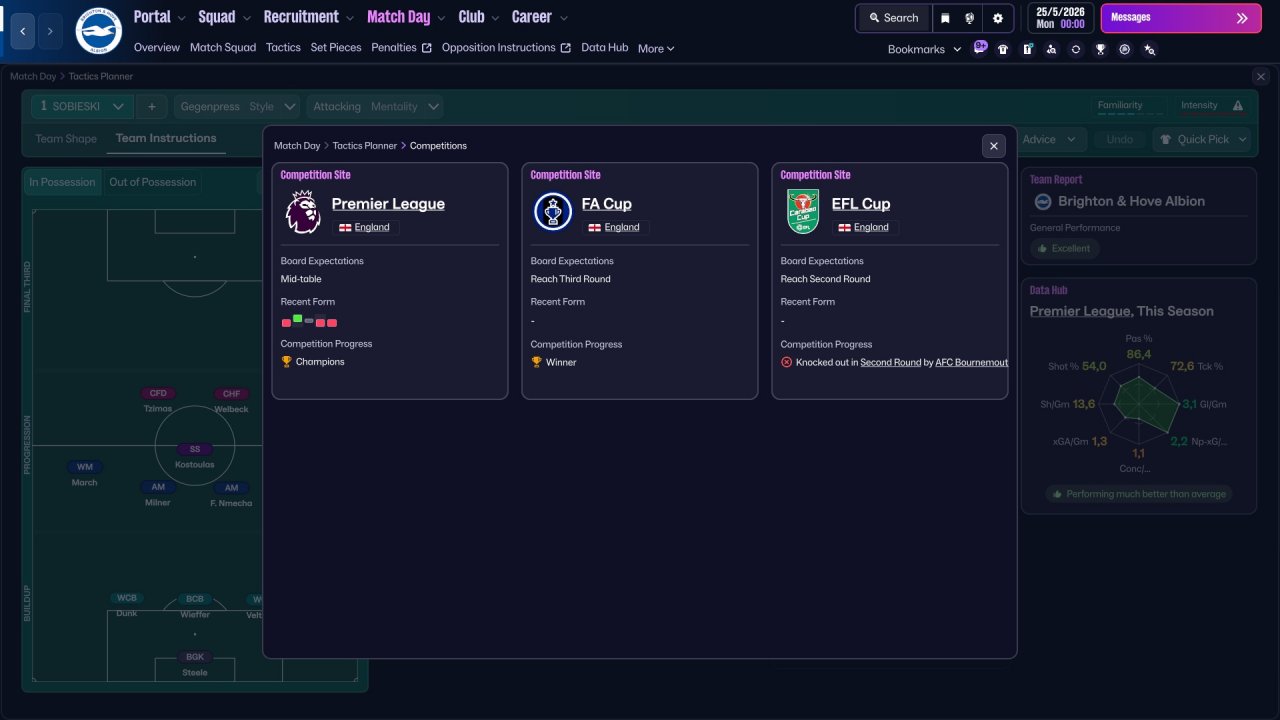Open the 9+ messages bookmark icon
This screenshot has height=720, width=1280.
[980, 48]
